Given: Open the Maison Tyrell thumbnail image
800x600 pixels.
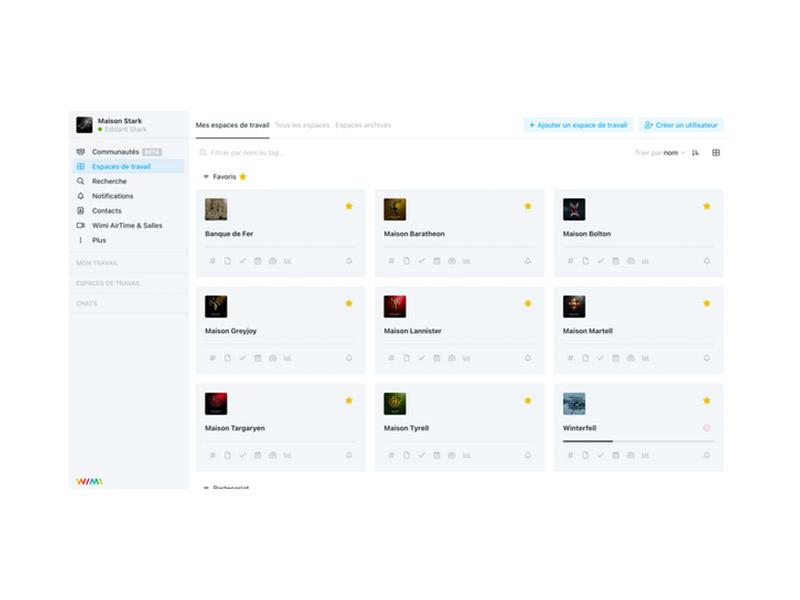Looking at the screenshot, I should tap(395, 404).
